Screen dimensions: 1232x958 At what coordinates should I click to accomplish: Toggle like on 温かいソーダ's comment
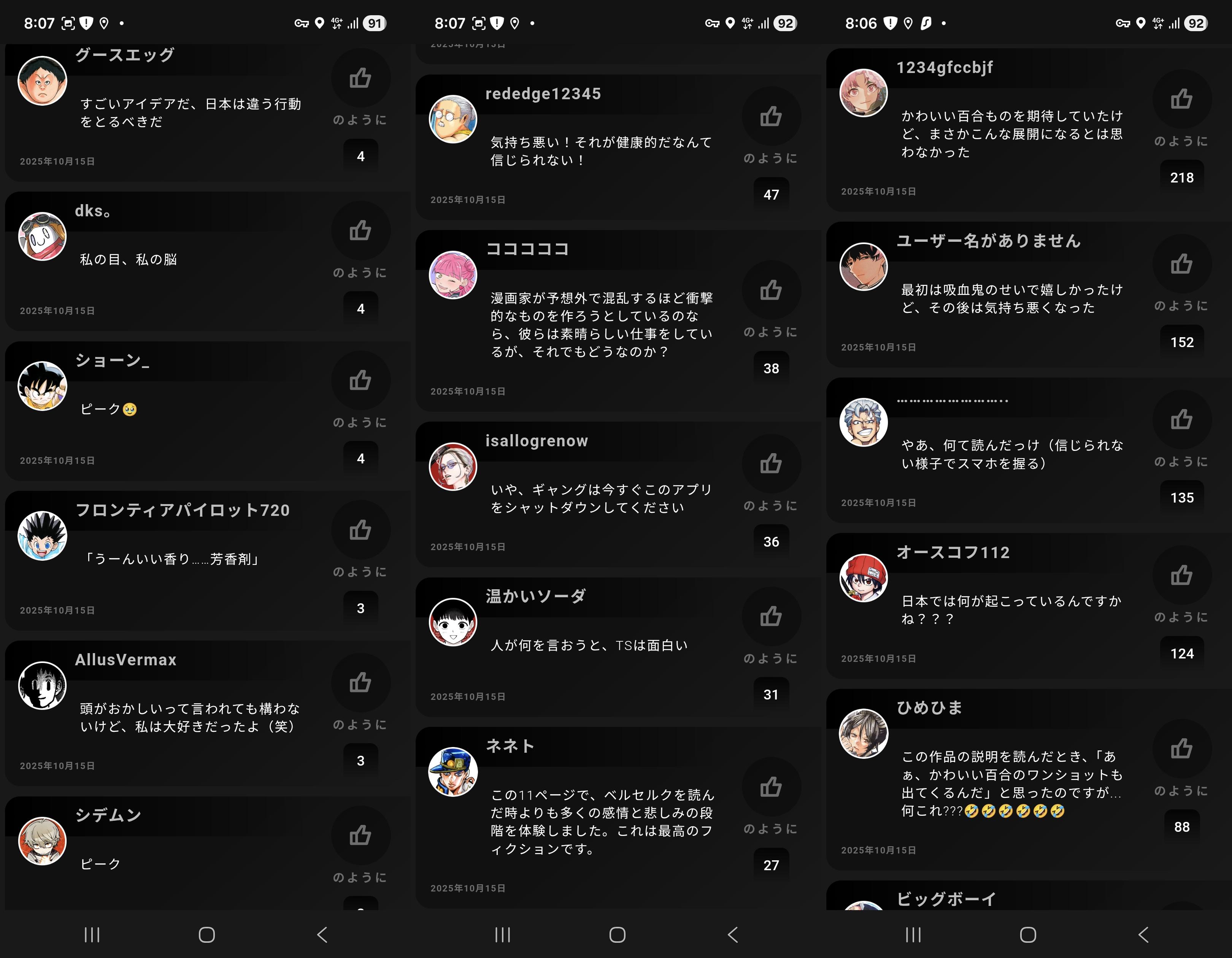point(771,616)
